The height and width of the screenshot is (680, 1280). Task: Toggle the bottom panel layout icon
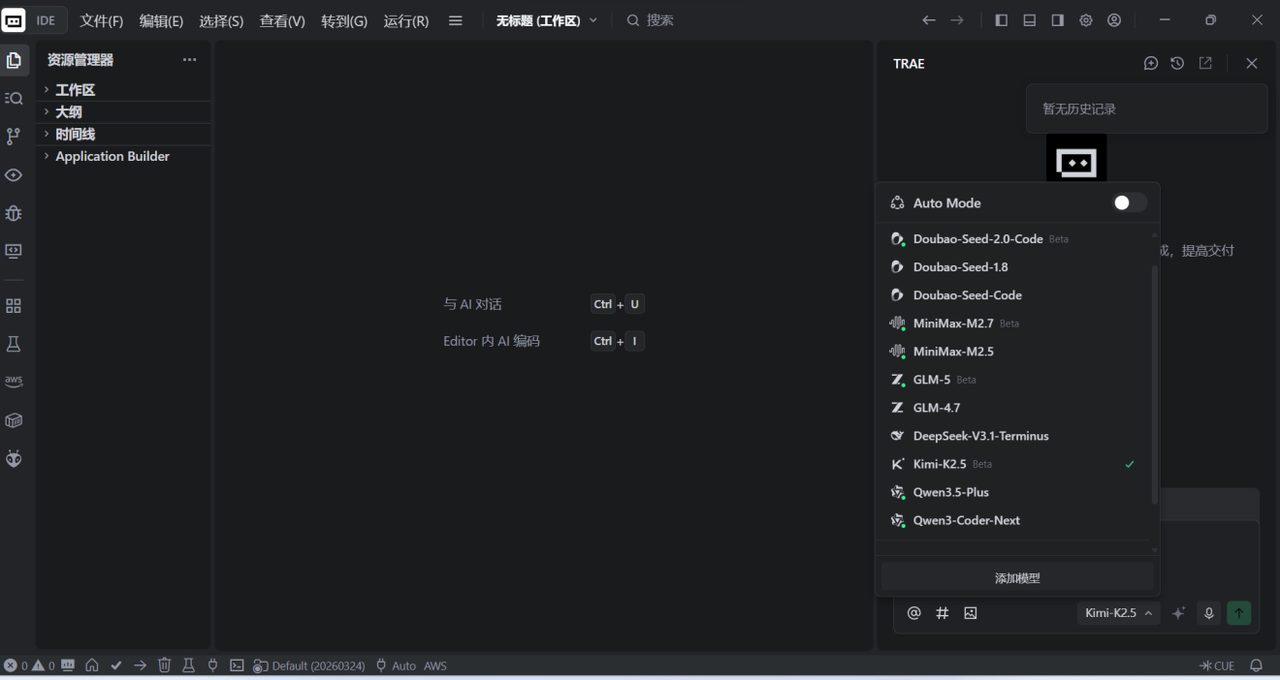click(1029, 20)
